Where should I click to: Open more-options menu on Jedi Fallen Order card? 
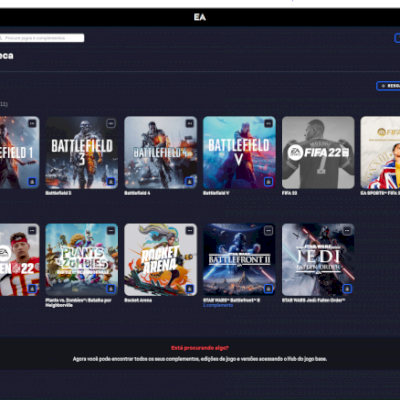pos(347,230)
